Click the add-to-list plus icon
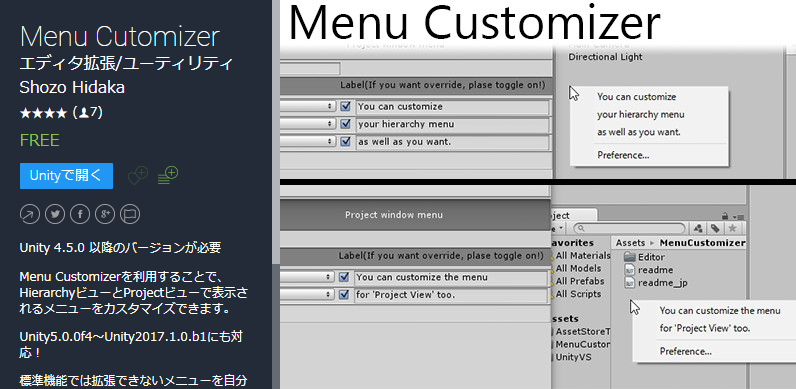796x389 pixels. tap(168, 175)
